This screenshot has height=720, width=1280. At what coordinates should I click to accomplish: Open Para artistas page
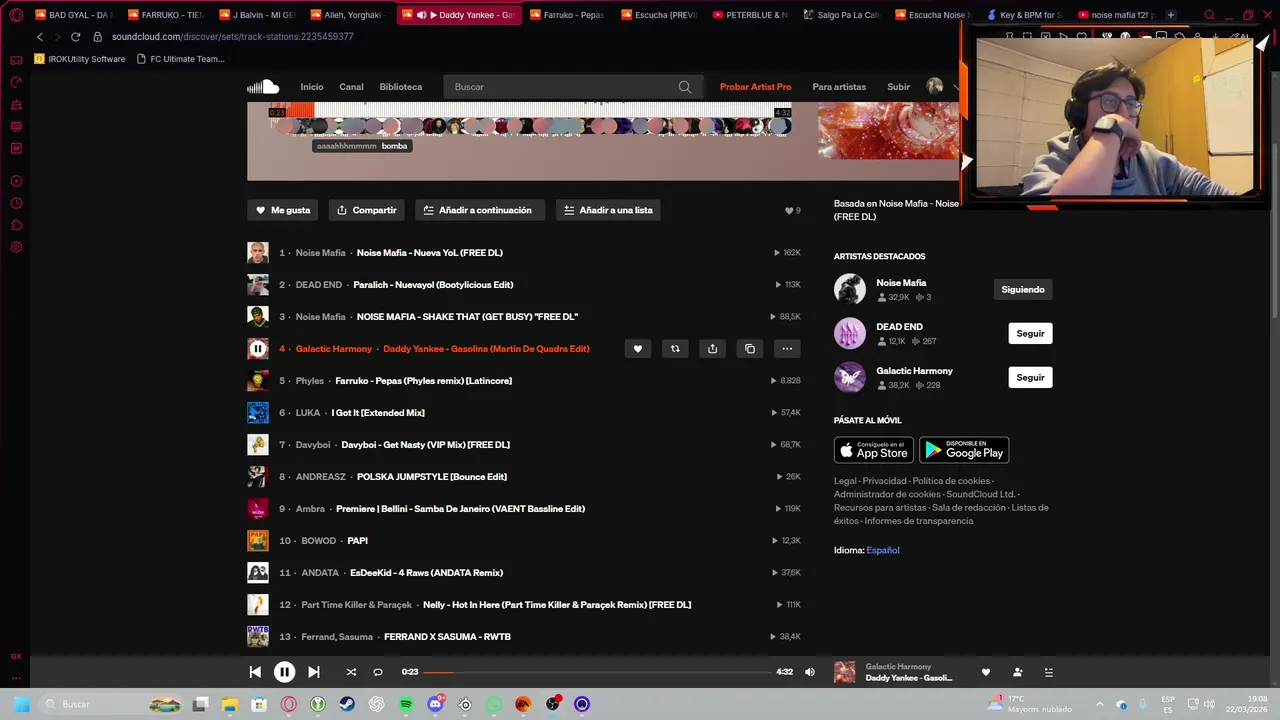click(x=839, y=87)
